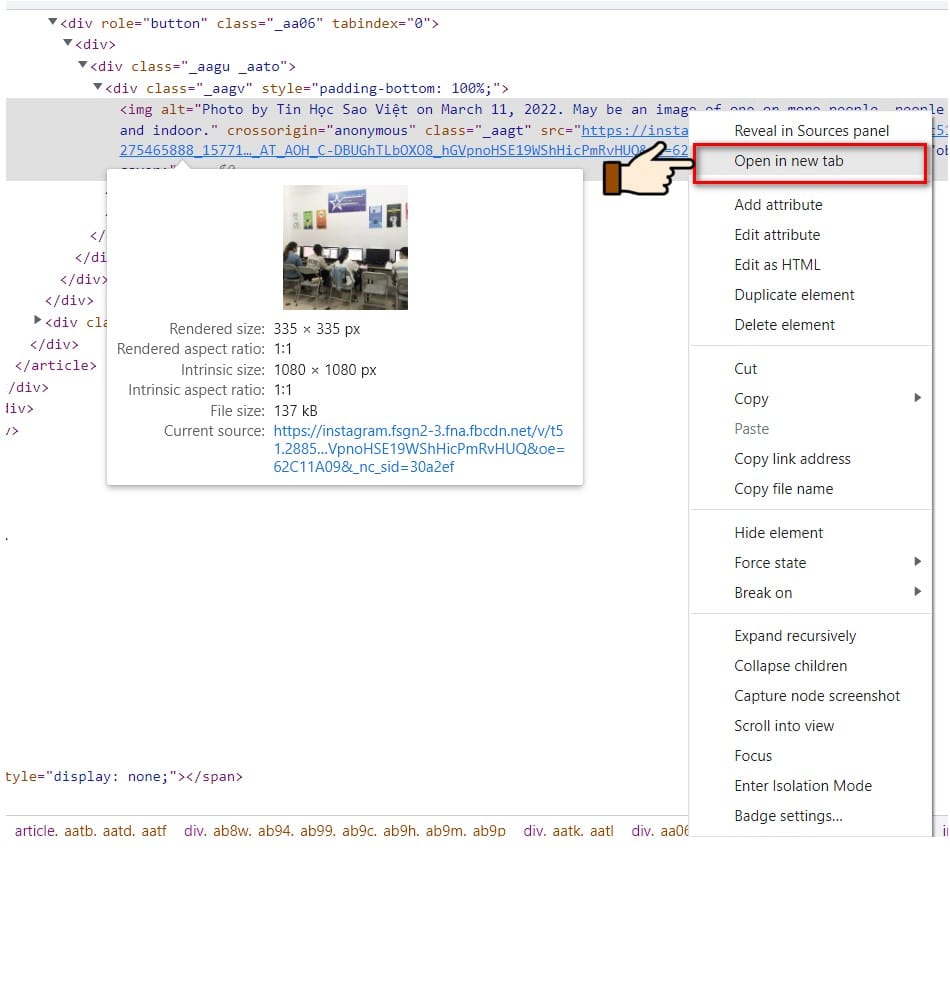Expand the collapsed div cla… node

pyautogui.click(x=38, y=320)
